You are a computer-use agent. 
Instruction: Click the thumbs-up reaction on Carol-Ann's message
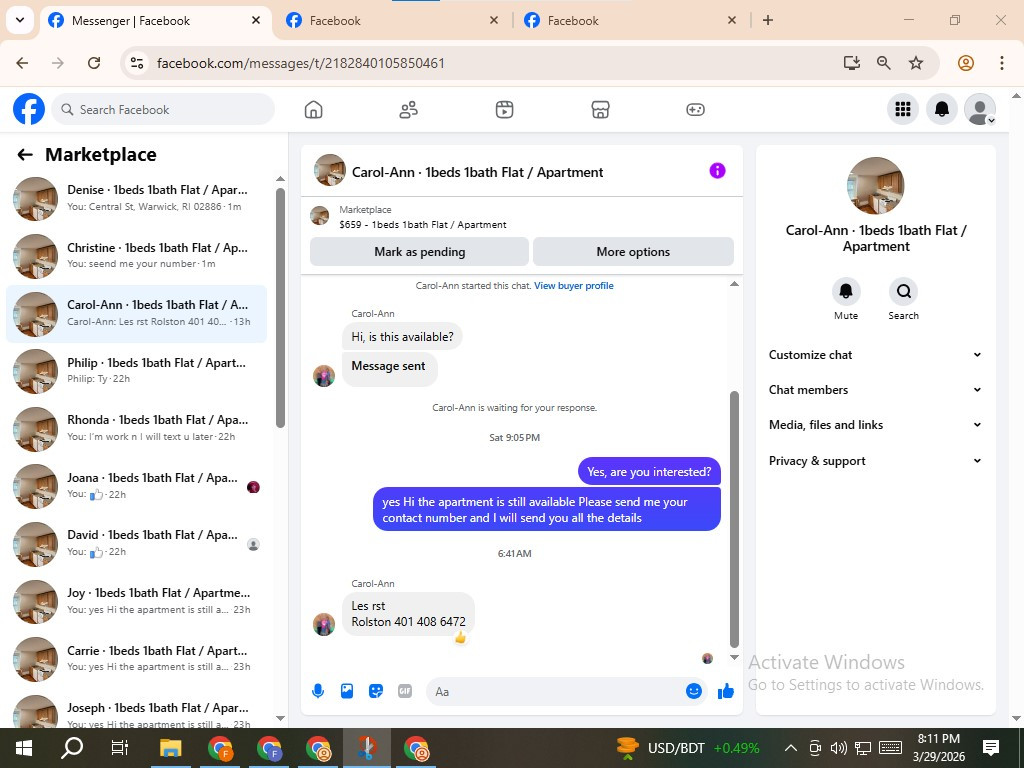pyautogui.click(x=460, y=637)
